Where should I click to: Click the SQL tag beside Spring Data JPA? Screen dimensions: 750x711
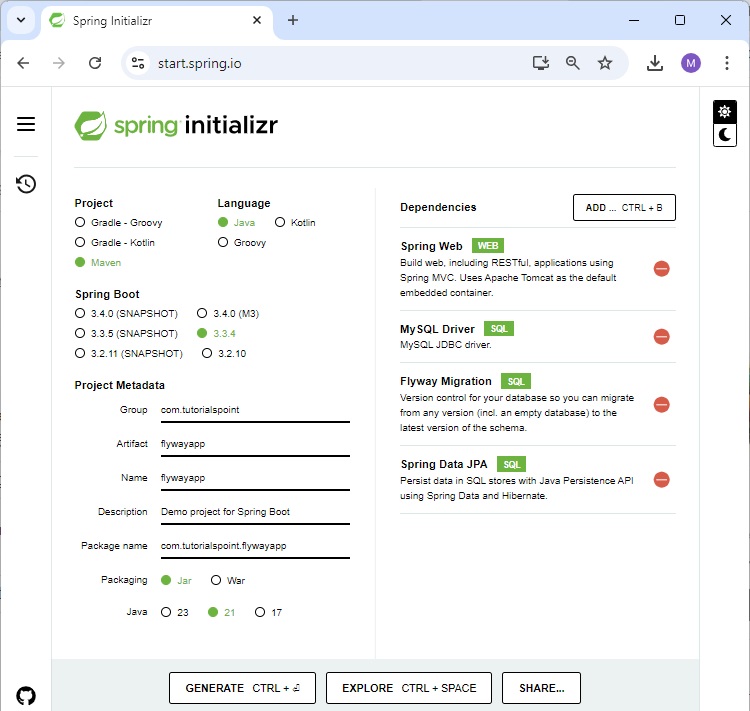pyautogui.click(x=511, y=464)
